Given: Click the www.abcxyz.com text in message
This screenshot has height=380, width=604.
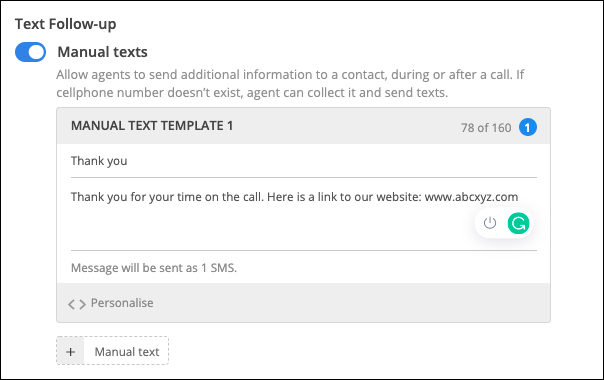Looking at the screenshot, I should 471,197.
